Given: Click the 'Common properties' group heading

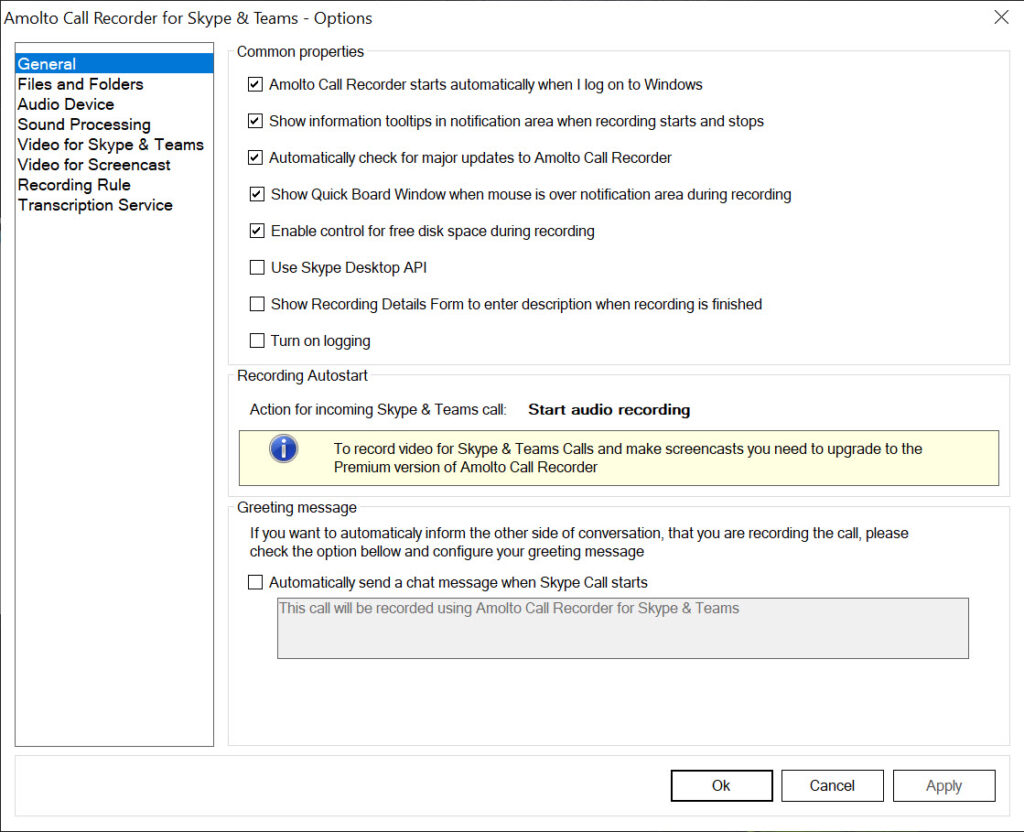Looking at the screenshot, I should coord(300,52).
